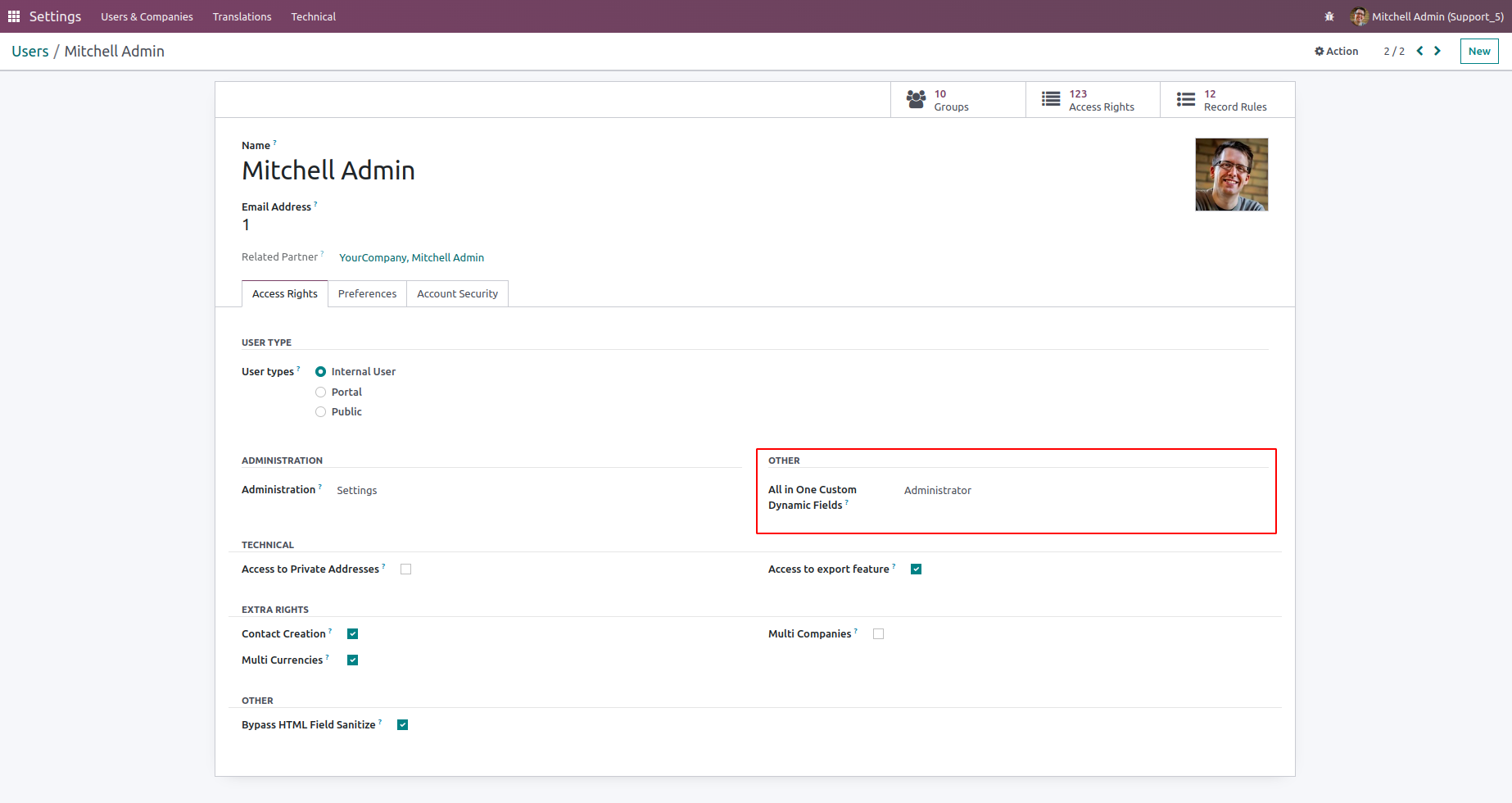Toggle Access to export feature checkbox
The width and height of the screenshot is (1512, 803).
(917, 569)
